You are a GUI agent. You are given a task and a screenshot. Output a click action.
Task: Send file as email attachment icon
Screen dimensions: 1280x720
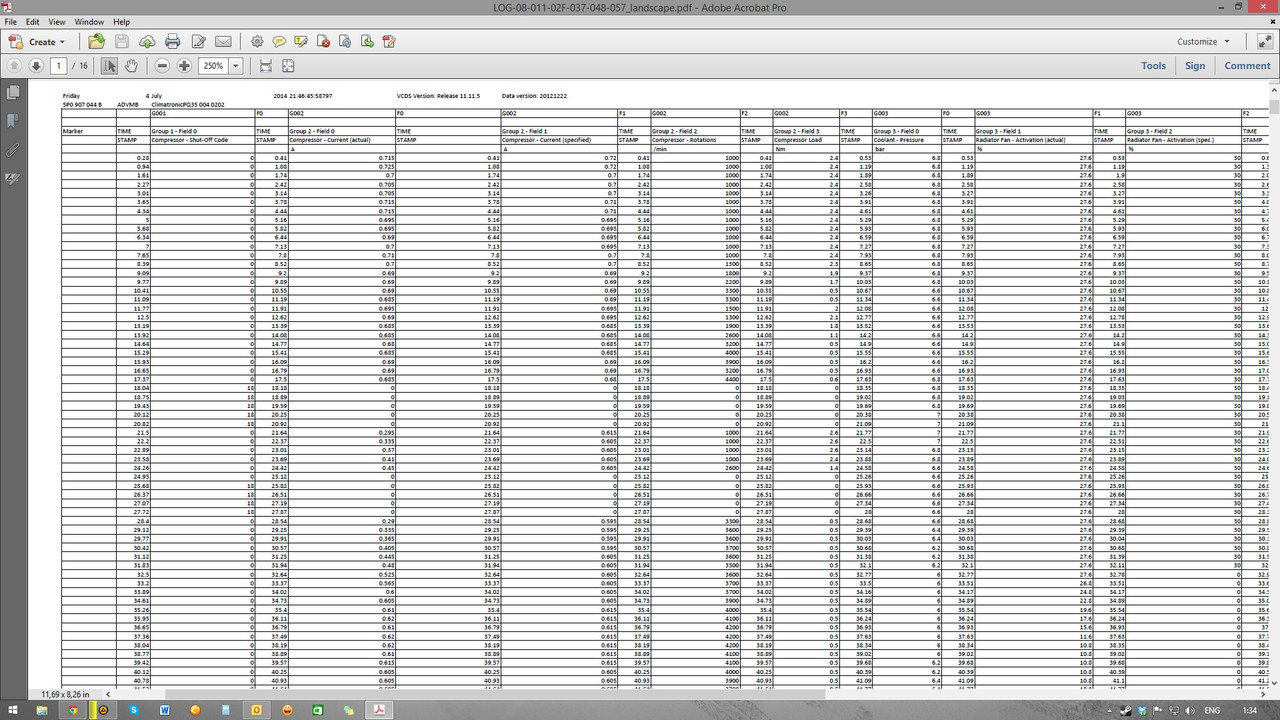tap(223, 42)
